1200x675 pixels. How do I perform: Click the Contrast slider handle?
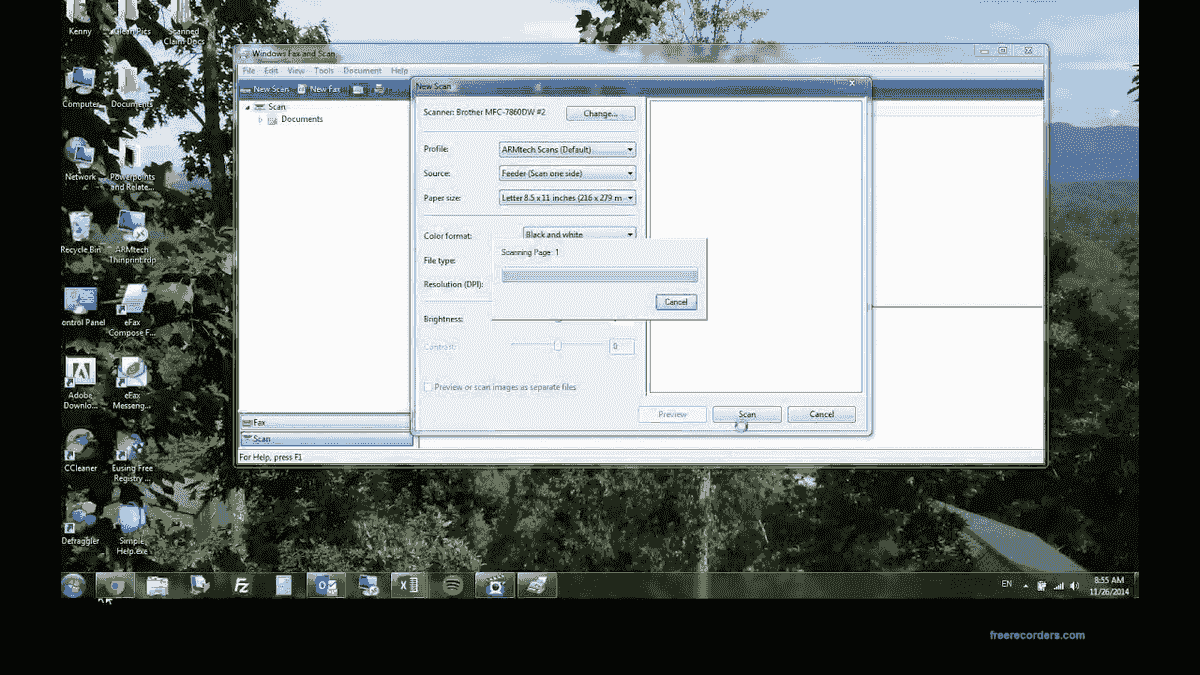tap(558, 346)
